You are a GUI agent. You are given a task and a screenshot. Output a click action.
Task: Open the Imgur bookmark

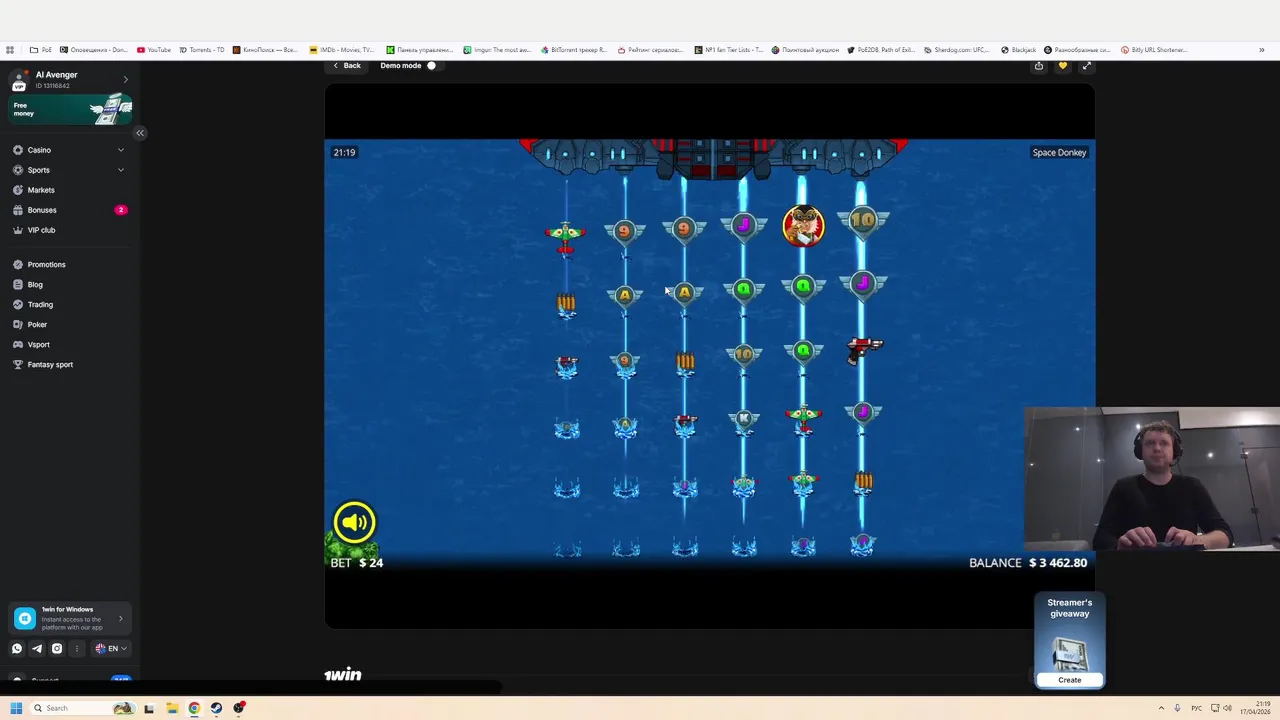[499, 50]
